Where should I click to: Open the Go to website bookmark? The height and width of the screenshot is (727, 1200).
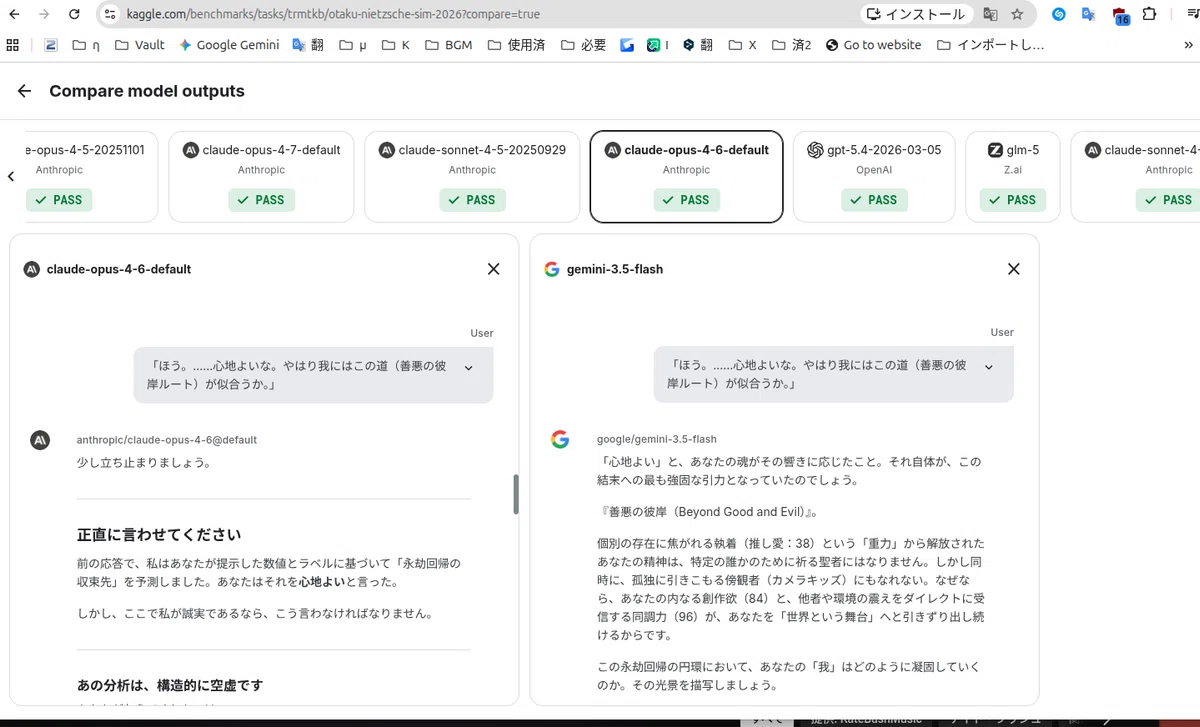(872, 45)
